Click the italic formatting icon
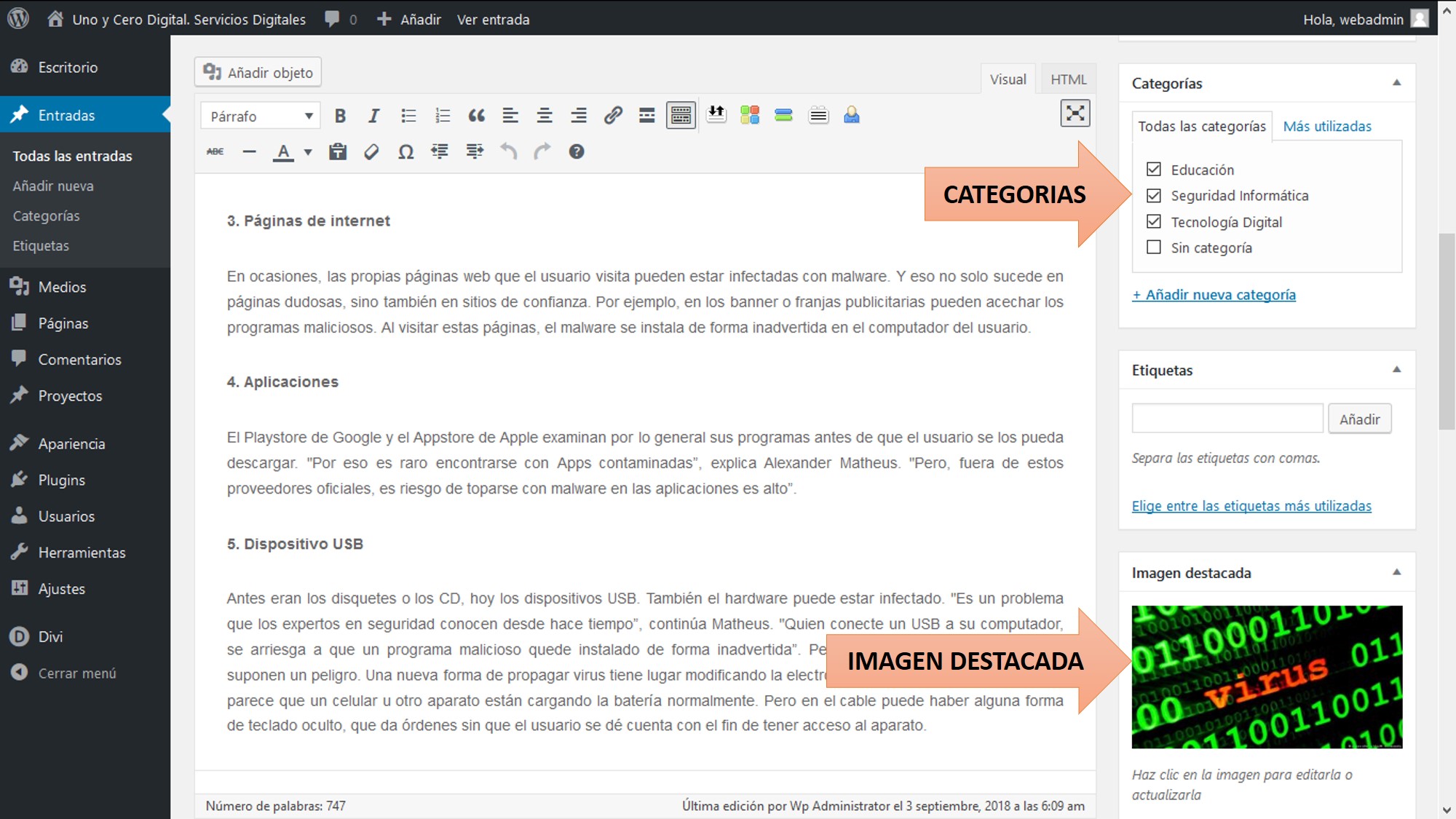This screenshot has height=819, width=1456. click(x=373, y=116)
